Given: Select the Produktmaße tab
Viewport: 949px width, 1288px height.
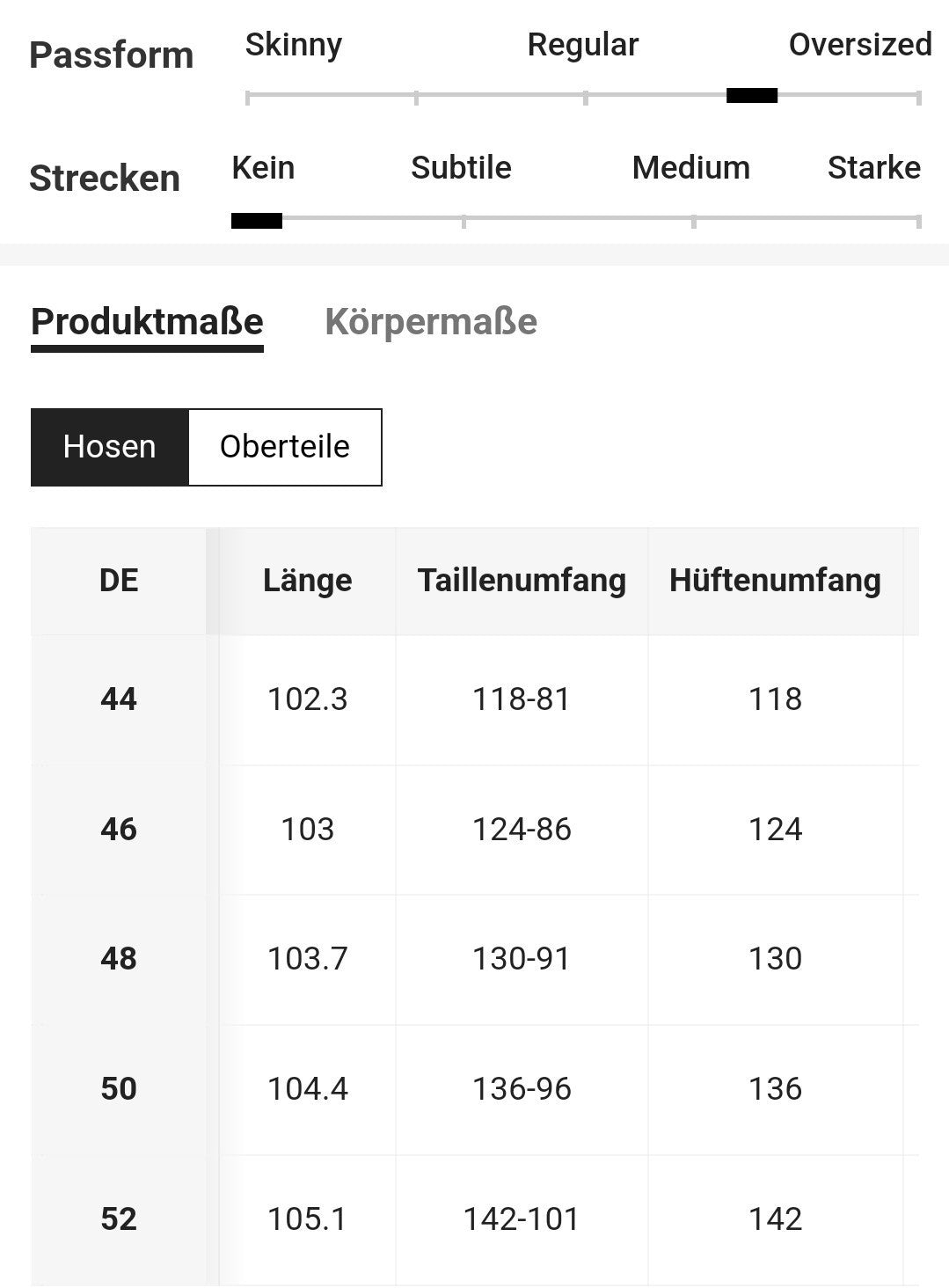Looking at the screenshot, I should (147, 322).
